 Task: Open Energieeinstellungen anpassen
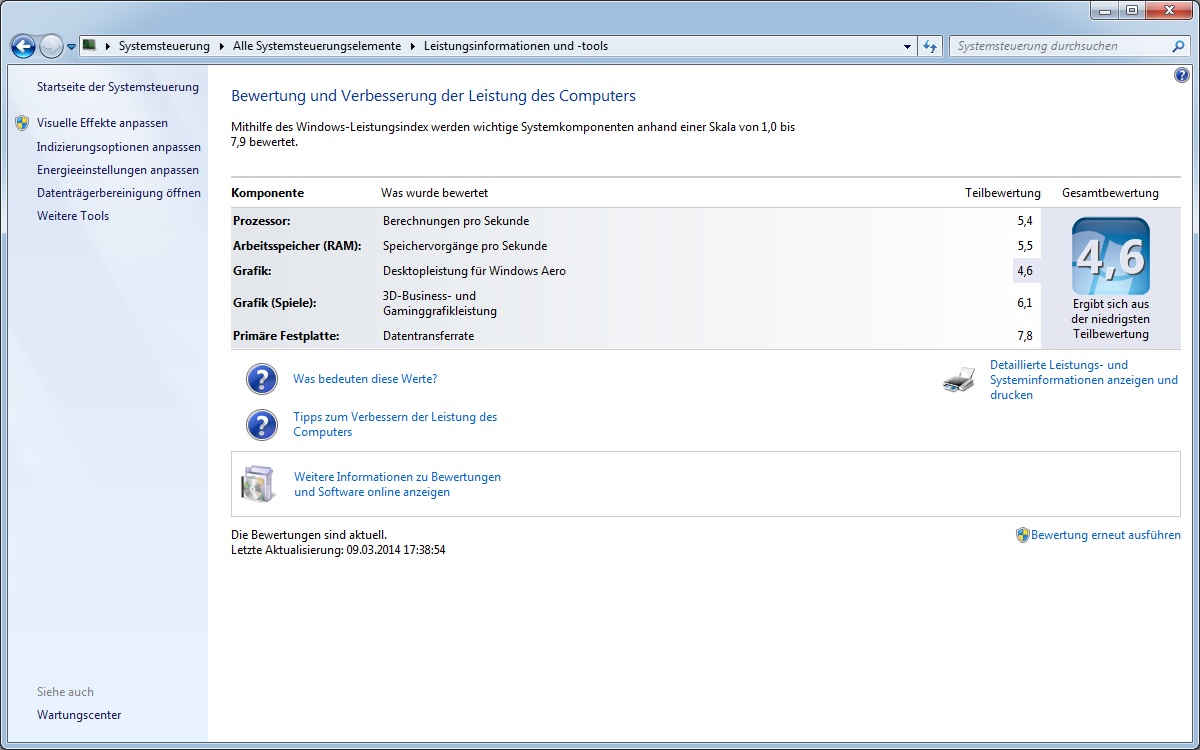(x=118, y=170)
